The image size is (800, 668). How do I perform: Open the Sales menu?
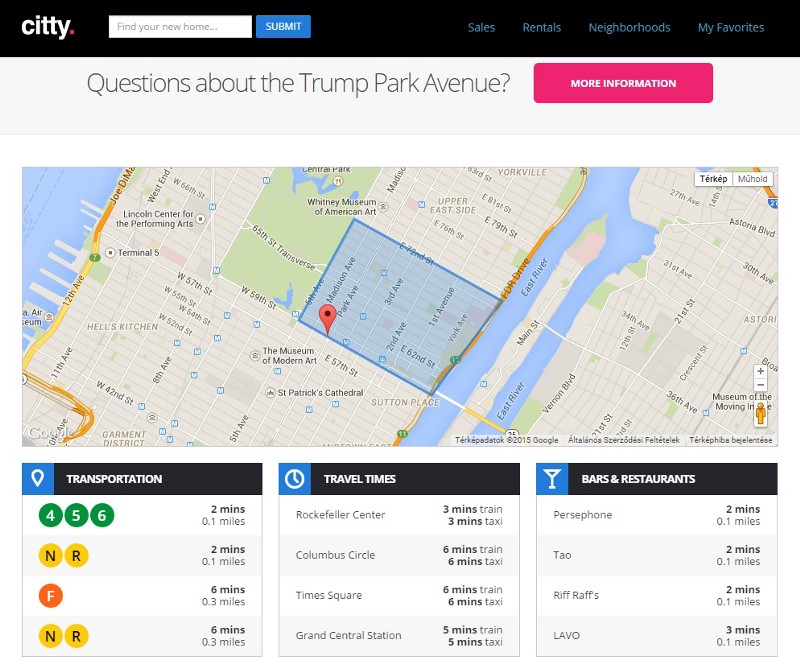click(x=481, y=28)
